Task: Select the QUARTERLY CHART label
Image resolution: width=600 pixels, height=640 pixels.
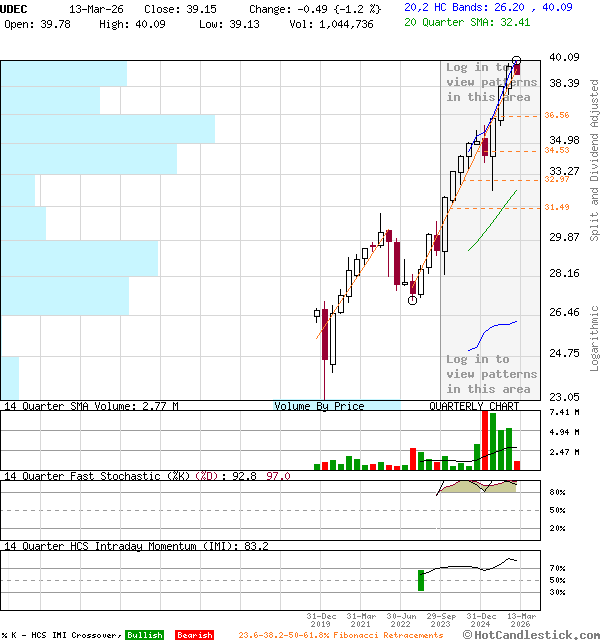Action: tap(474, 406)
